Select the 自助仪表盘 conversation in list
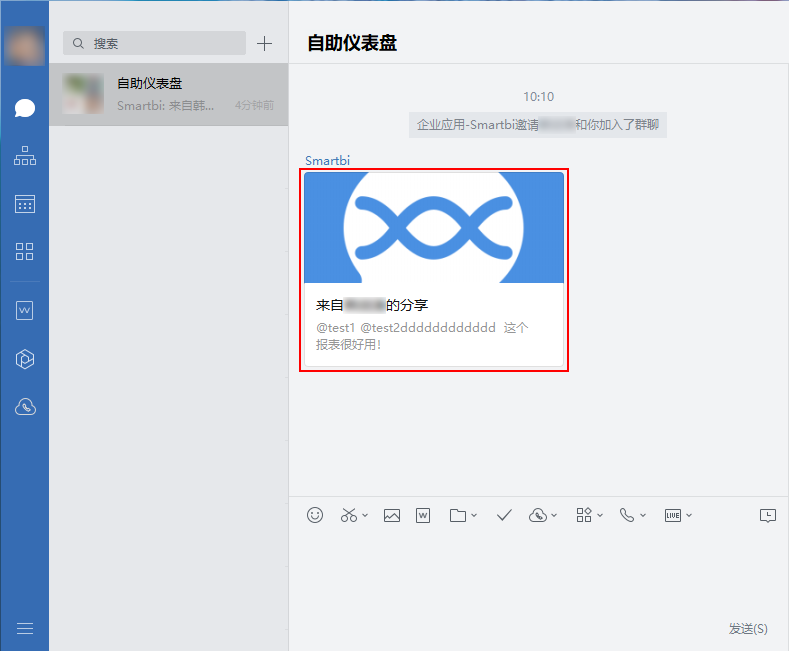Image resolution: width=789 pixels, height=651 pixels. coord(169,94)
